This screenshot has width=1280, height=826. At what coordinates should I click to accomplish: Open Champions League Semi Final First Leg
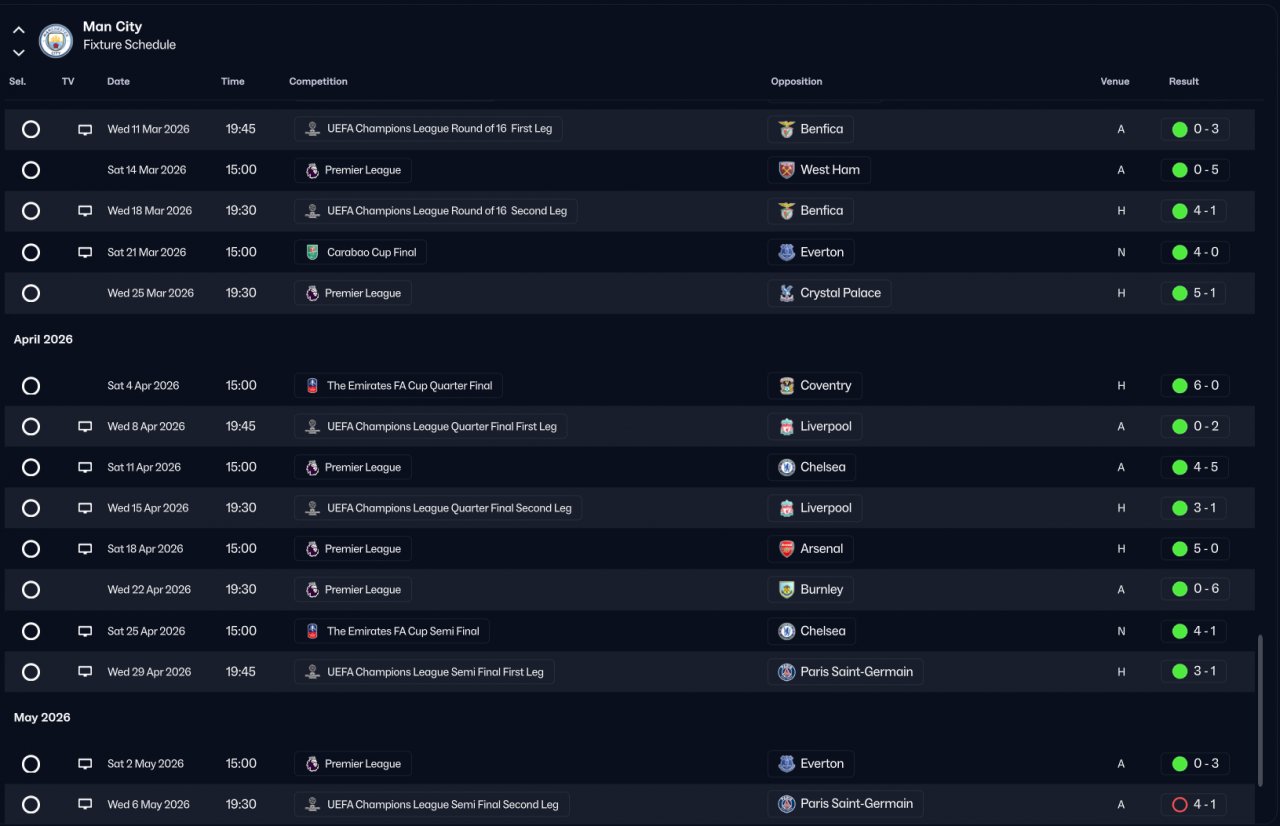point(425,672)
